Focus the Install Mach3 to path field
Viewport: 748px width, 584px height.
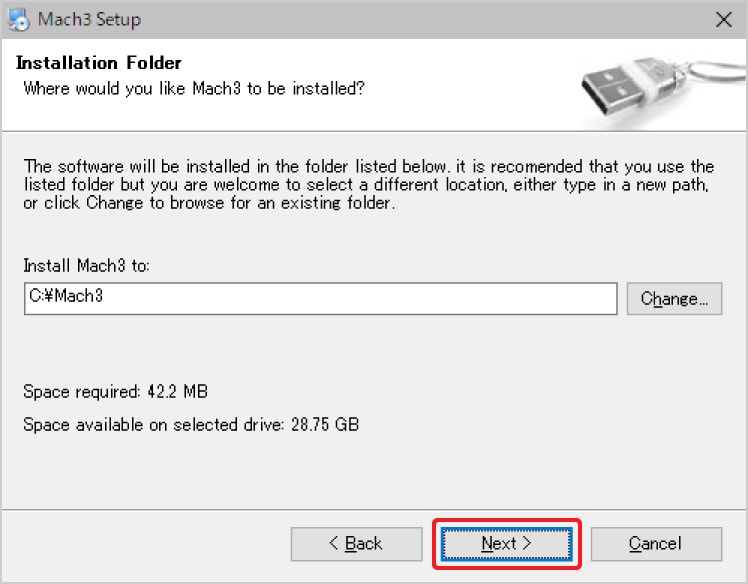(400, 299)
